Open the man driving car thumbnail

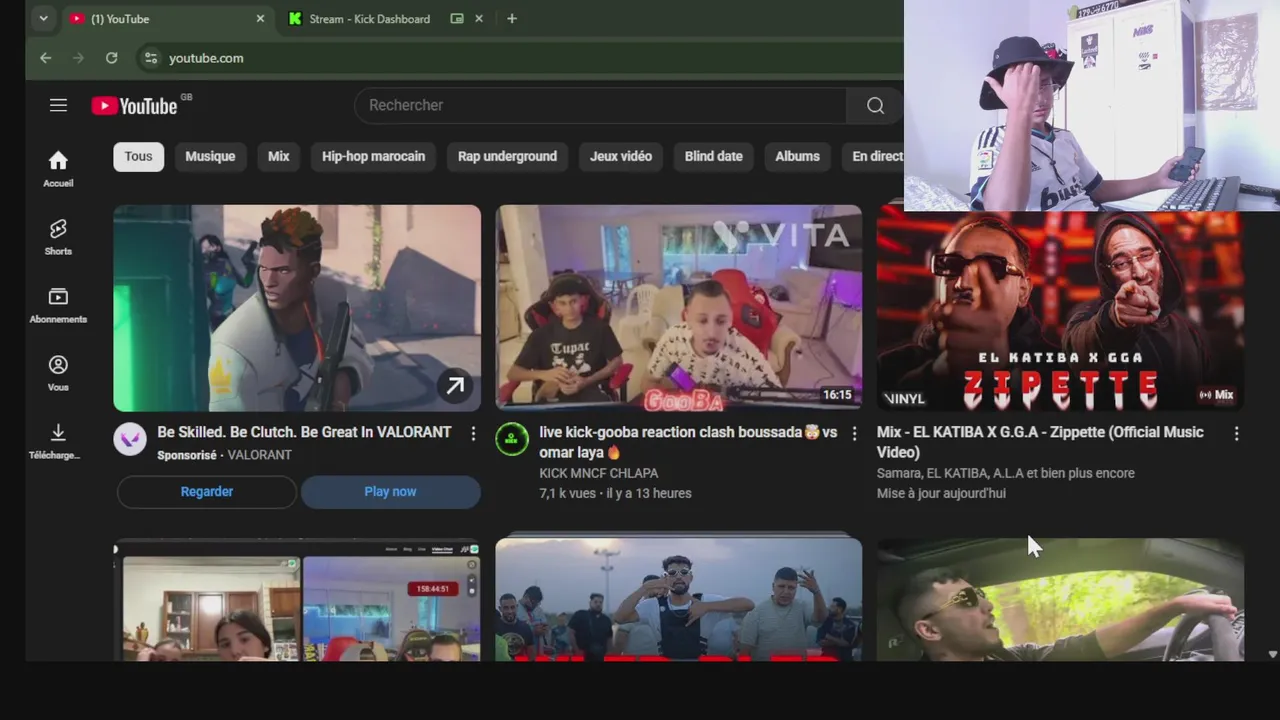pos(1060,600)
